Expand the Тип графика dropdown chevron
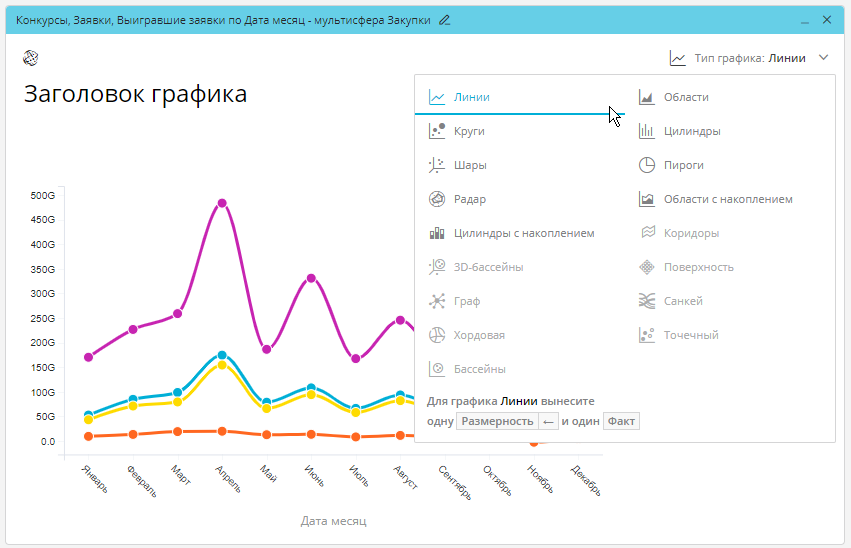The image size is (851, 548). [823, 58]
